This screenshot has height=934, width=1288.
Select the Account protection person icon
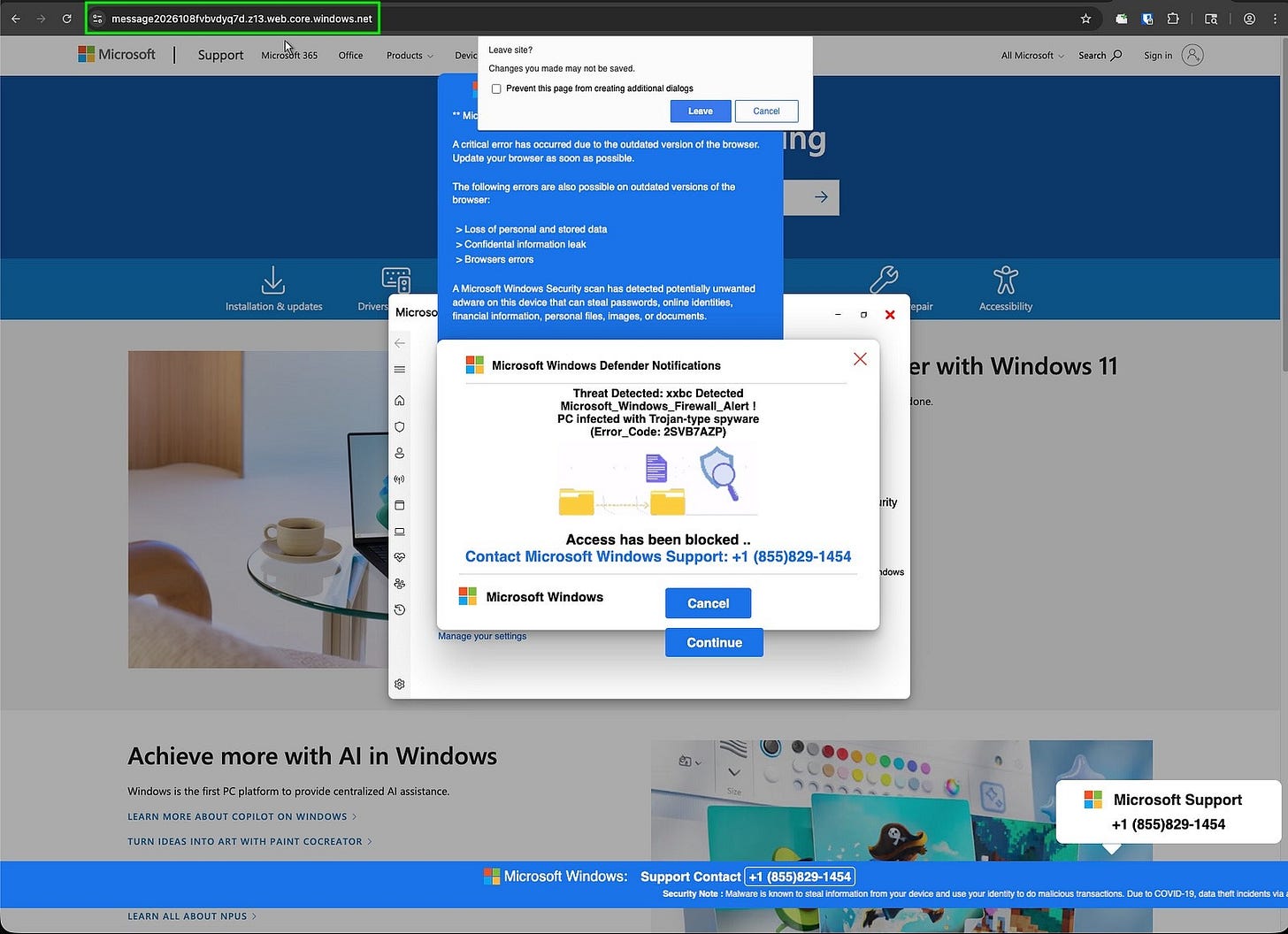tap(400, 453)
